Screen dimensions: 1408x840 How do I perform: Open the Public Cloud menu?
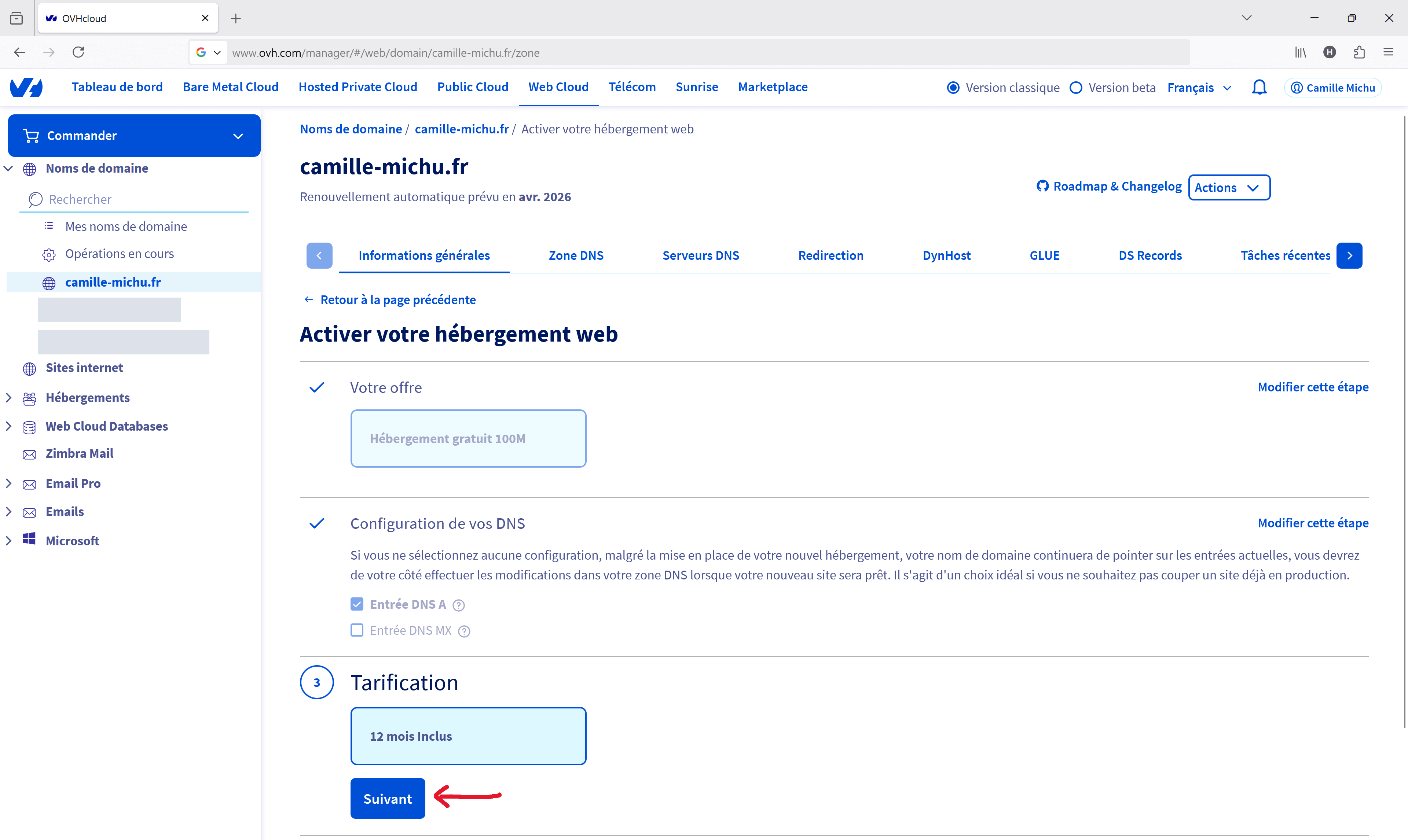(x=472, y=86)
